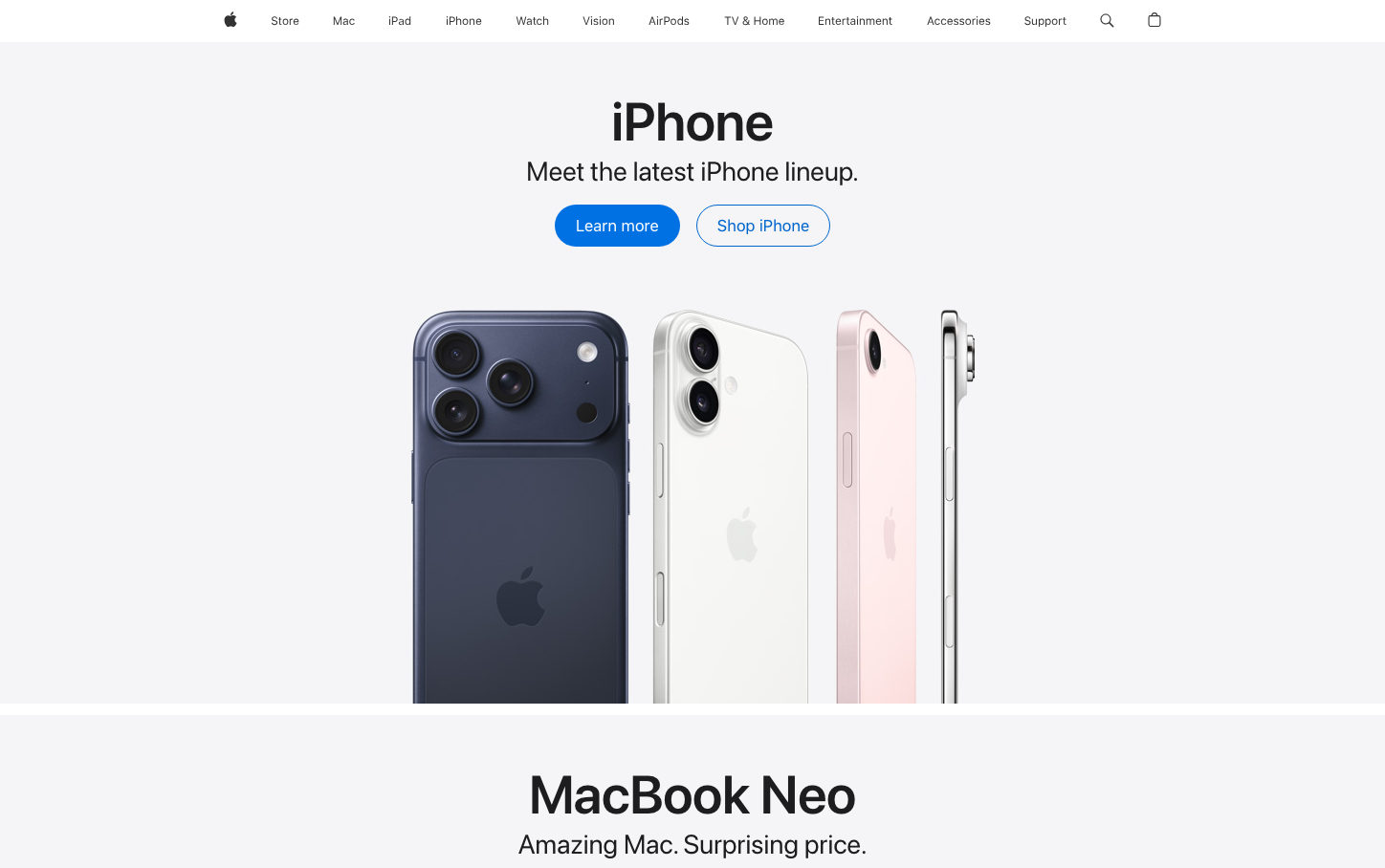
Task: Open the AirPods nav item
Action: (669, 21)
